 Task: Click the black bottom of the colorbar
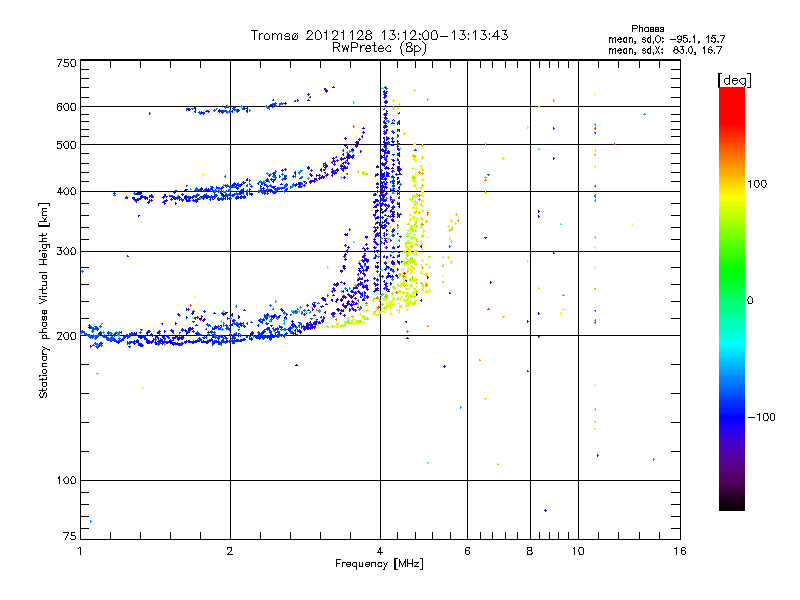tap(732, 505)
